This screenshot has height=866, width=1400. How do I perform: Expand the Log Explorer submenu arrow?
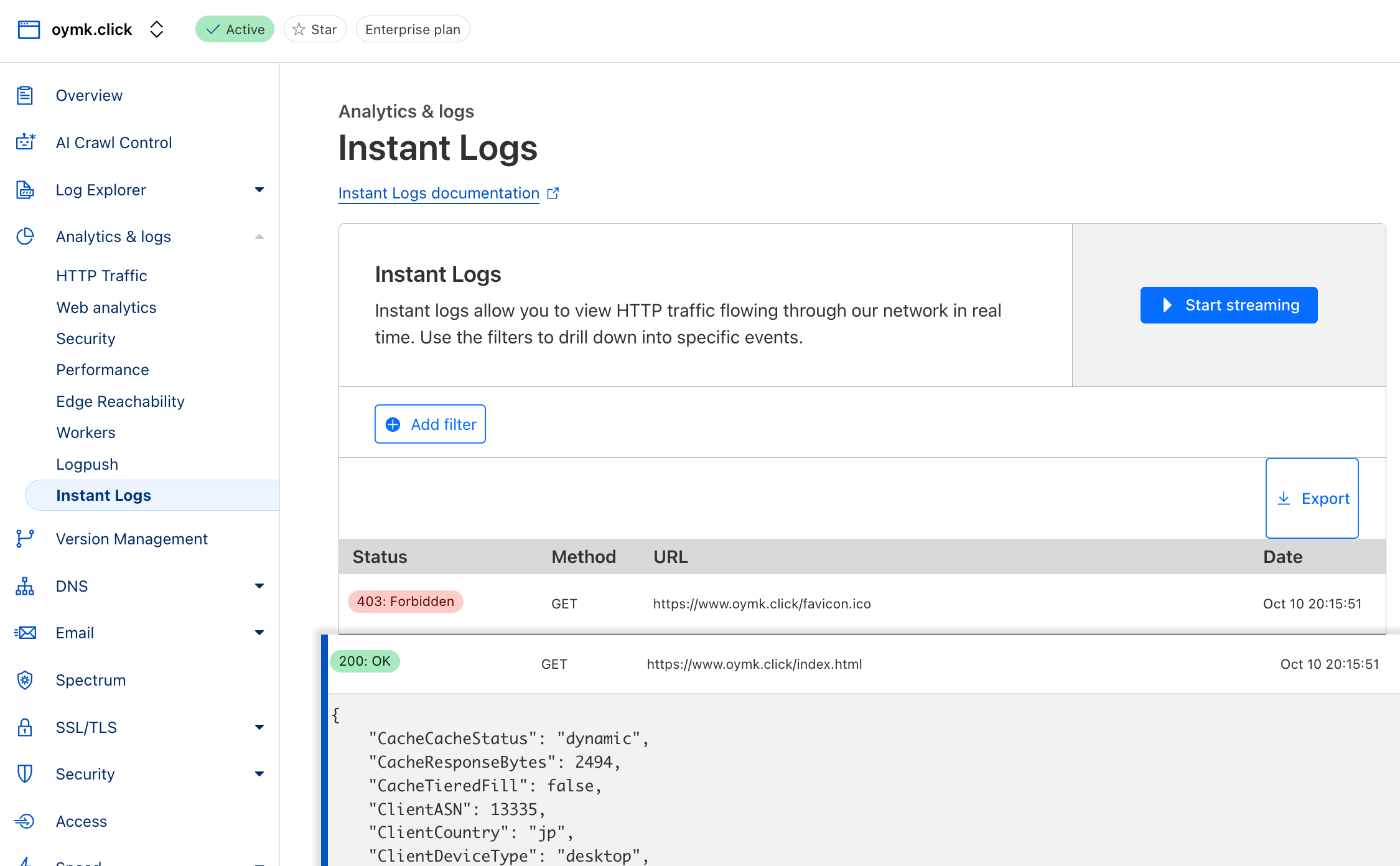(259, 190)
